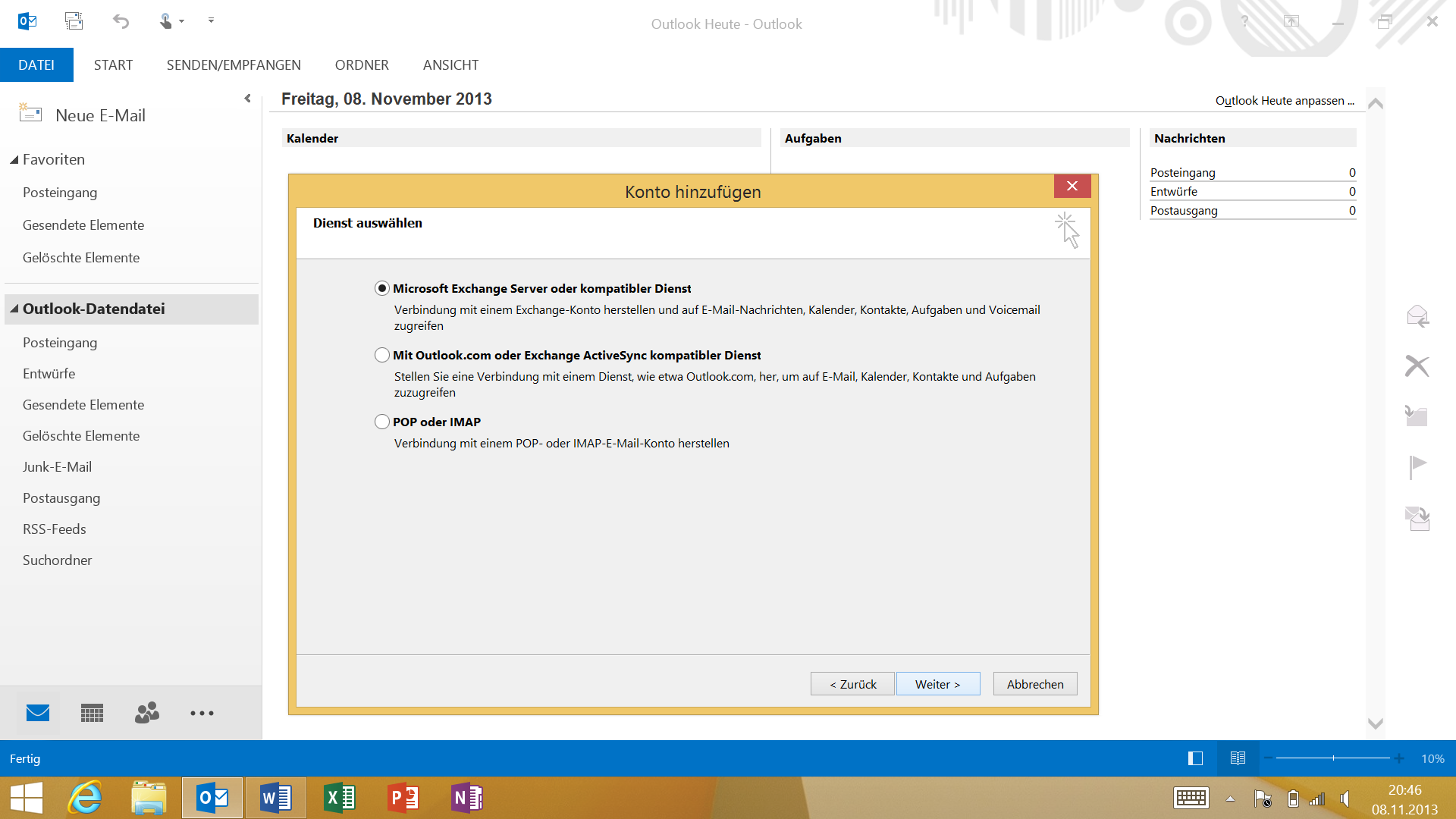Viewport: 1456px width, 819px height.
Task: Click the zoom slider in status bar
Action: (x=1333, y=758)
